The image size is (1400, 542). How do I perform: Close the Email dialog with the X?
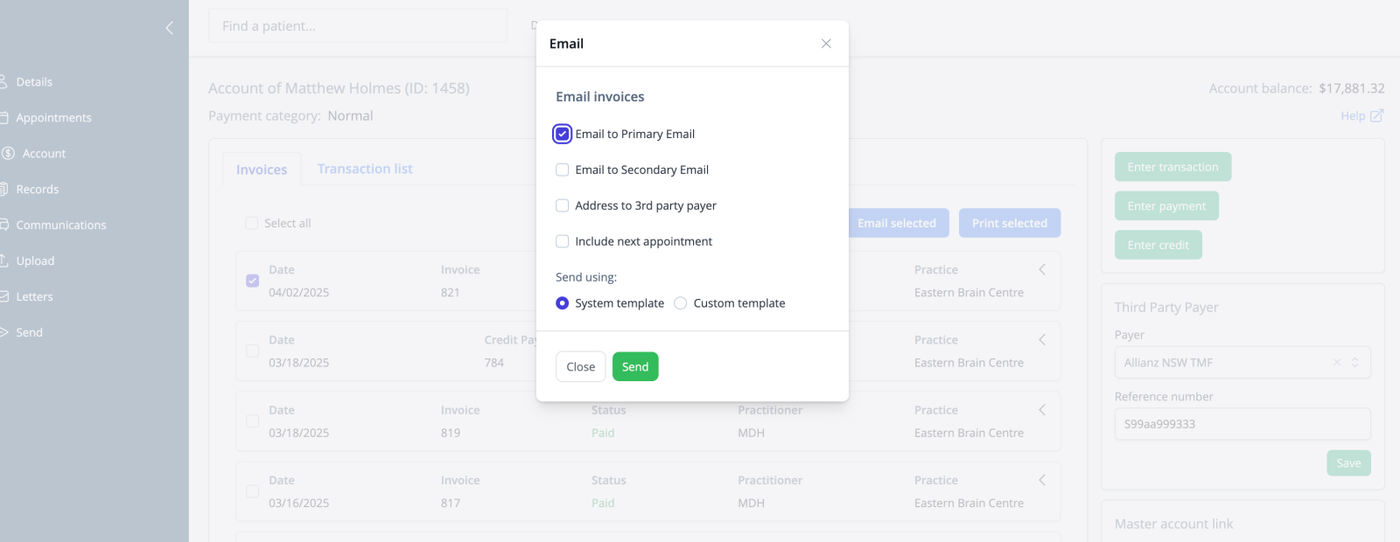pos(826,44)
